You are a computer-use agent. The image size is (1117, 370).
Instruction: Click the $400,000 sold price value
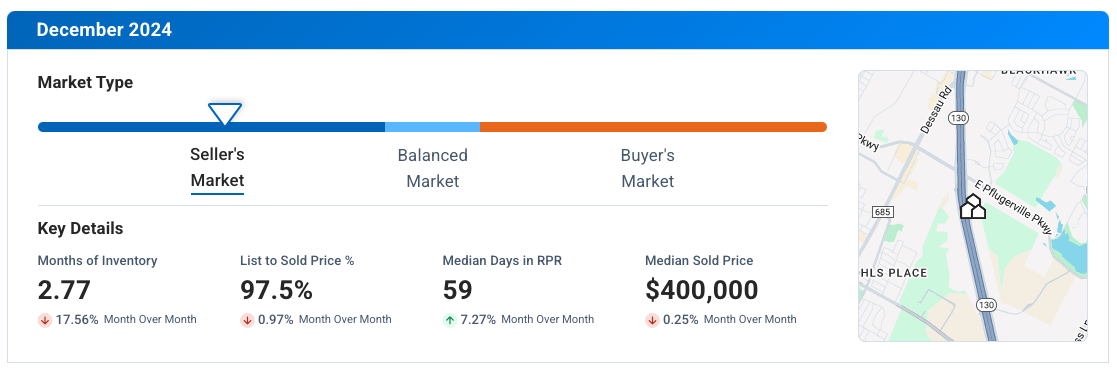coord(702,290)
